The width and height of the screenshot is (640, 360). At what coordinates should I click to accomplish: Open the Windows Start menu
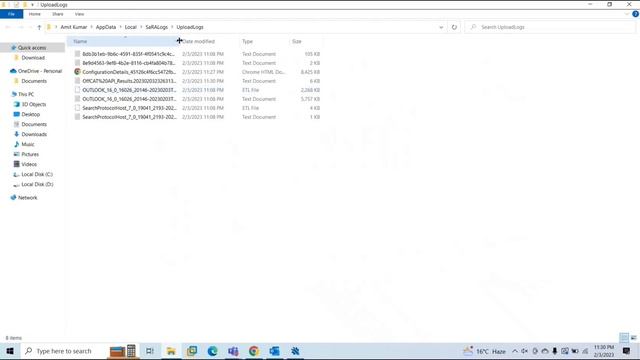[10, 351]
